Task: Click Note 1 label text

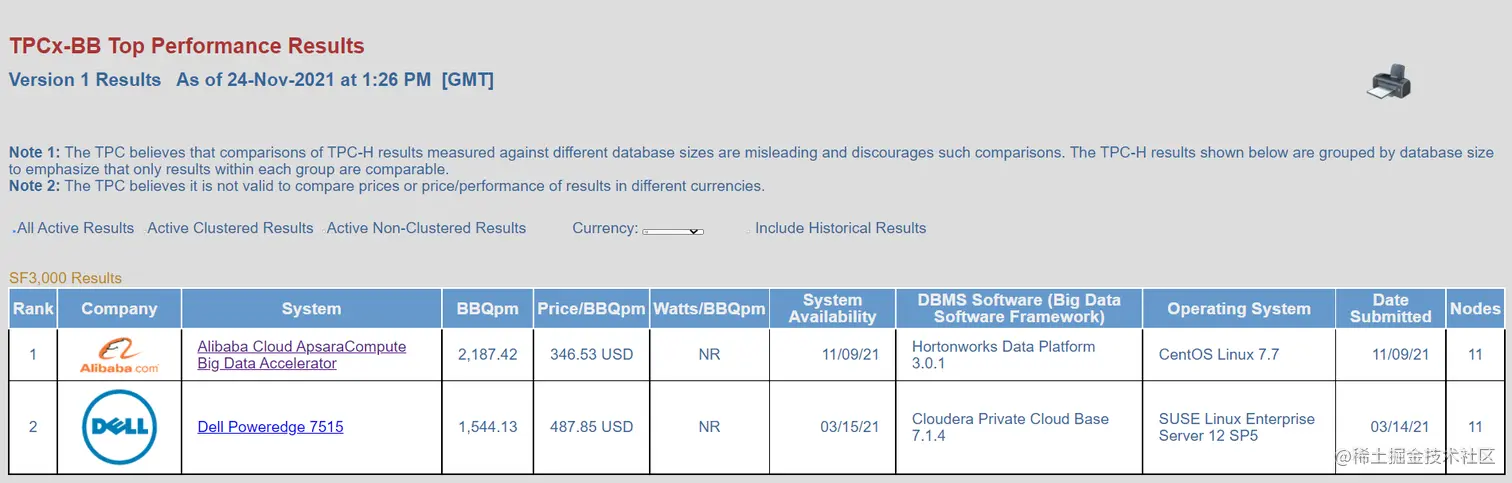Action: click(x=35, y=153)
